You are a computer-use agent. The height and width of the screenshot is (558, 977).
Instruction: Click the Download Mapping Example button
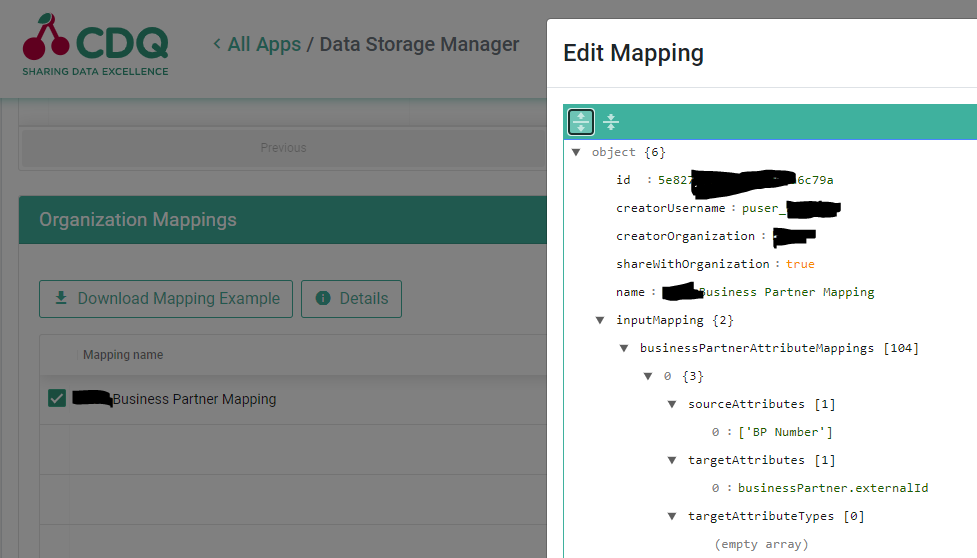166,298
